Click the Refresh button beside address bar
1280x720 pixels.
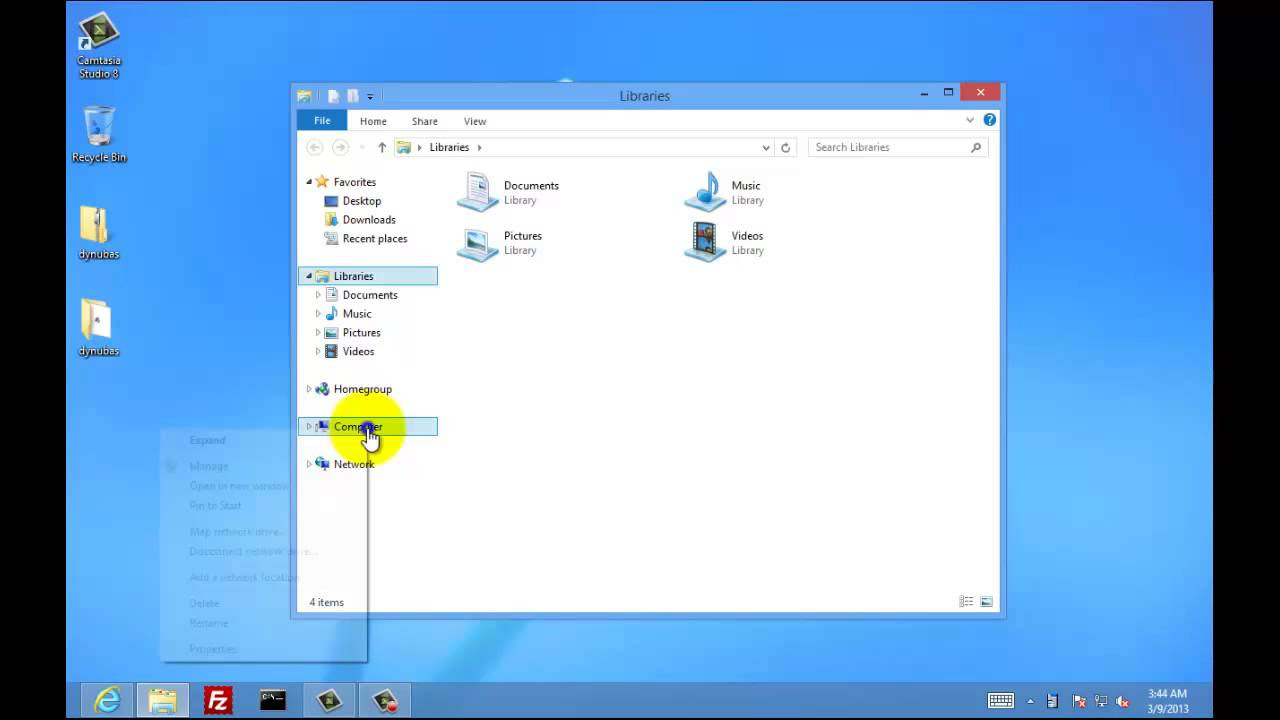tap(786, 147)
